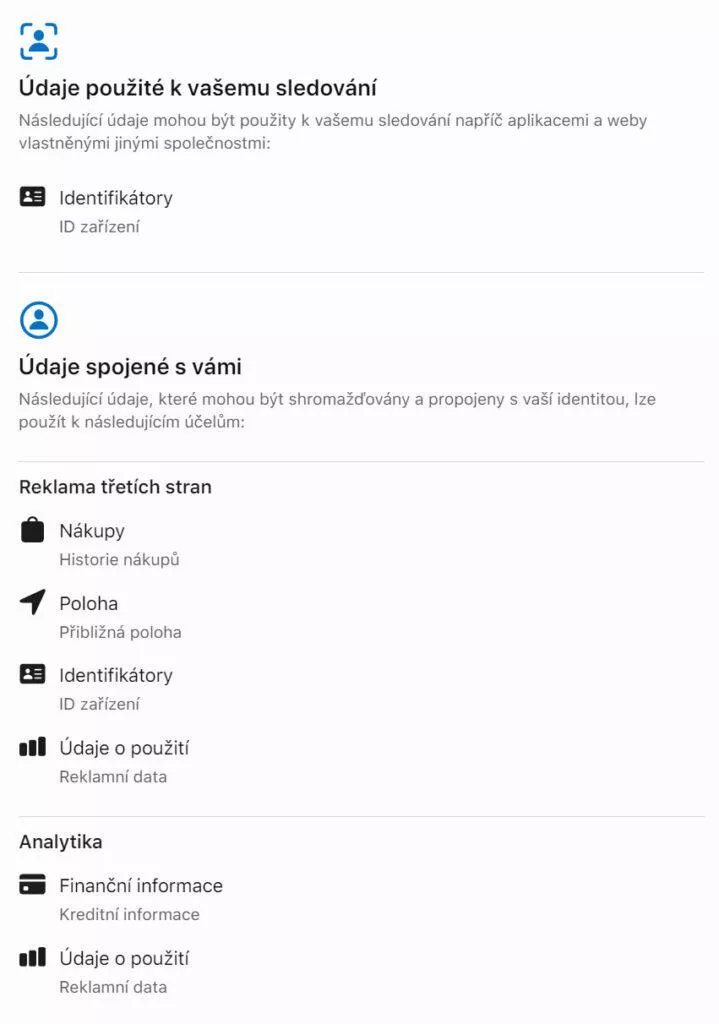Click the ID card icon in the tracking section
Viewport: 719px width, 1024px height.
[x=32, y=197]
